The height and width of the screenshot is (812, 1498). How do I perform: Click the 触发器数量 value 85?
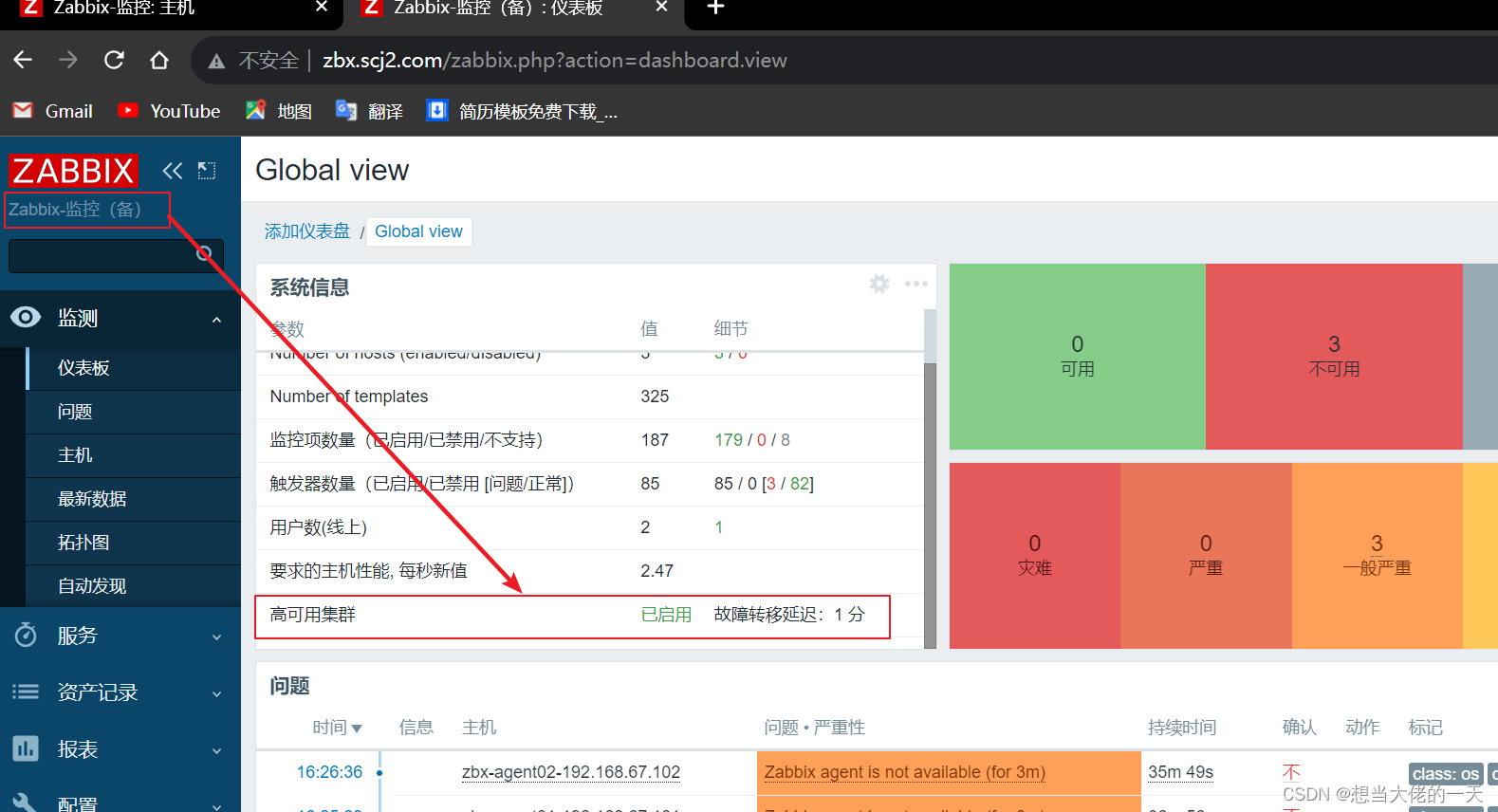point(650,484)
